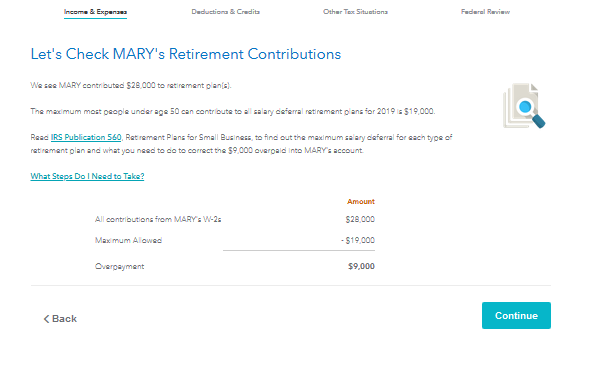597x373 pixels.
Task: Click the - $19,000 maximum allowed value
Action: point(358,240)
